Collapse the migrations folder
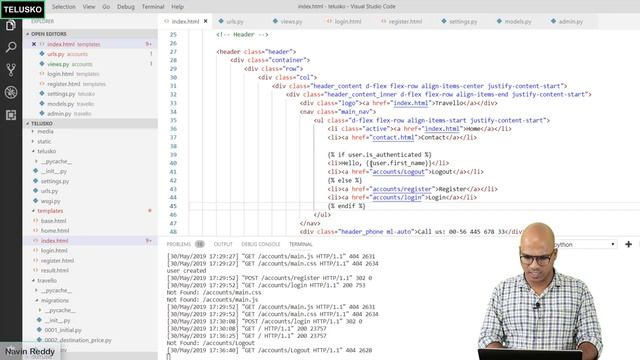Viewport: 640px width, 360px height. [55, 300]
